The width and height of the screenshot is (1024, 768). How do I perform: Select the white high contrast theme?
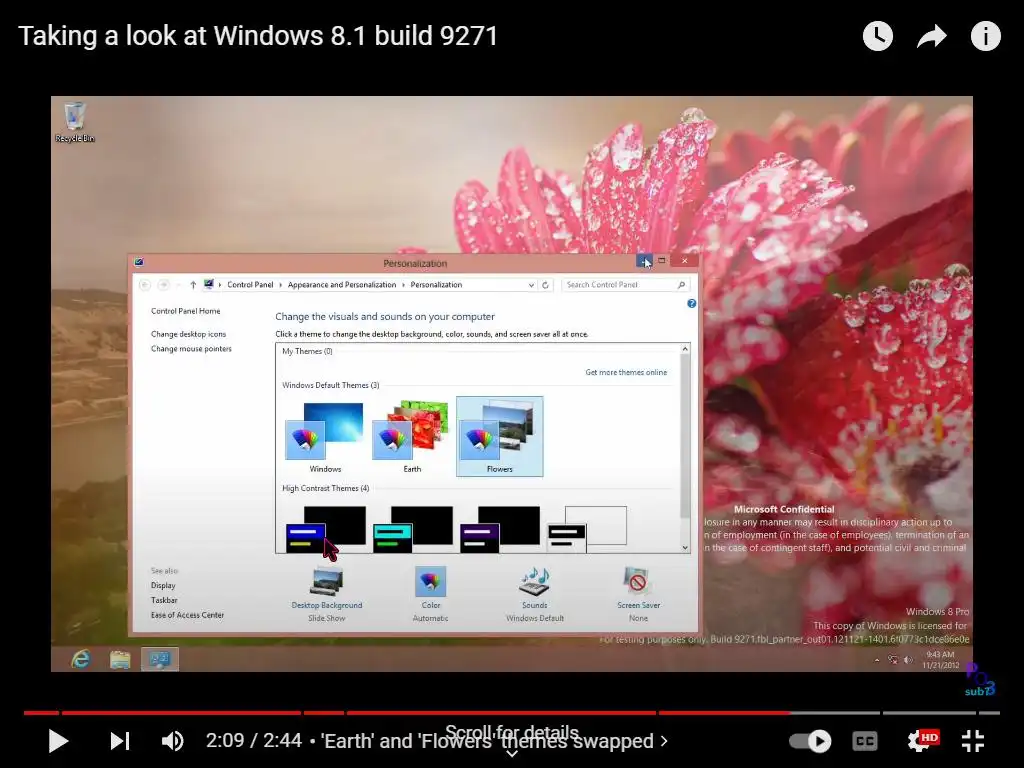coord(586,529)
